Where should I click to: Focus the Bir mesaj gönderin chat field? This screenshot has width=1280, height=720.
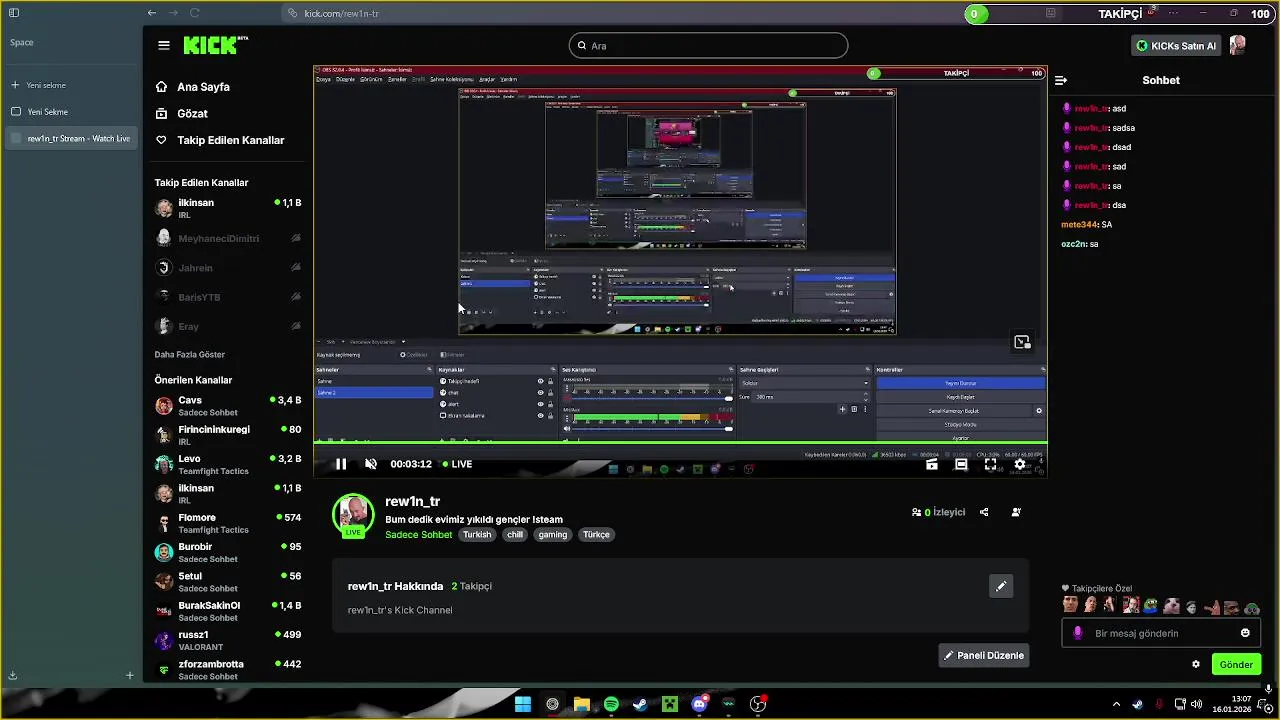[1160, 633]
